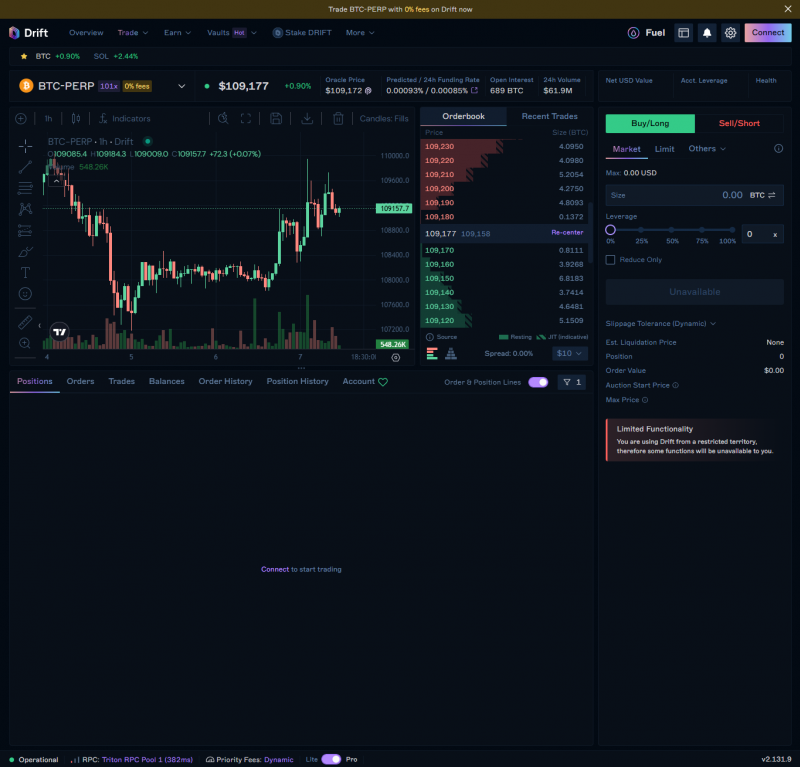Open the Others order types dropdown
This screenshot has height=767, width=800.
point(707,149)
